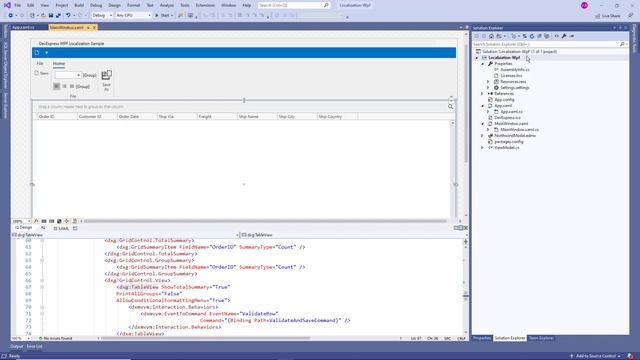The image size is (640, 360).
Task: Click Sync with Active Document icon
Action: (524, 36)
